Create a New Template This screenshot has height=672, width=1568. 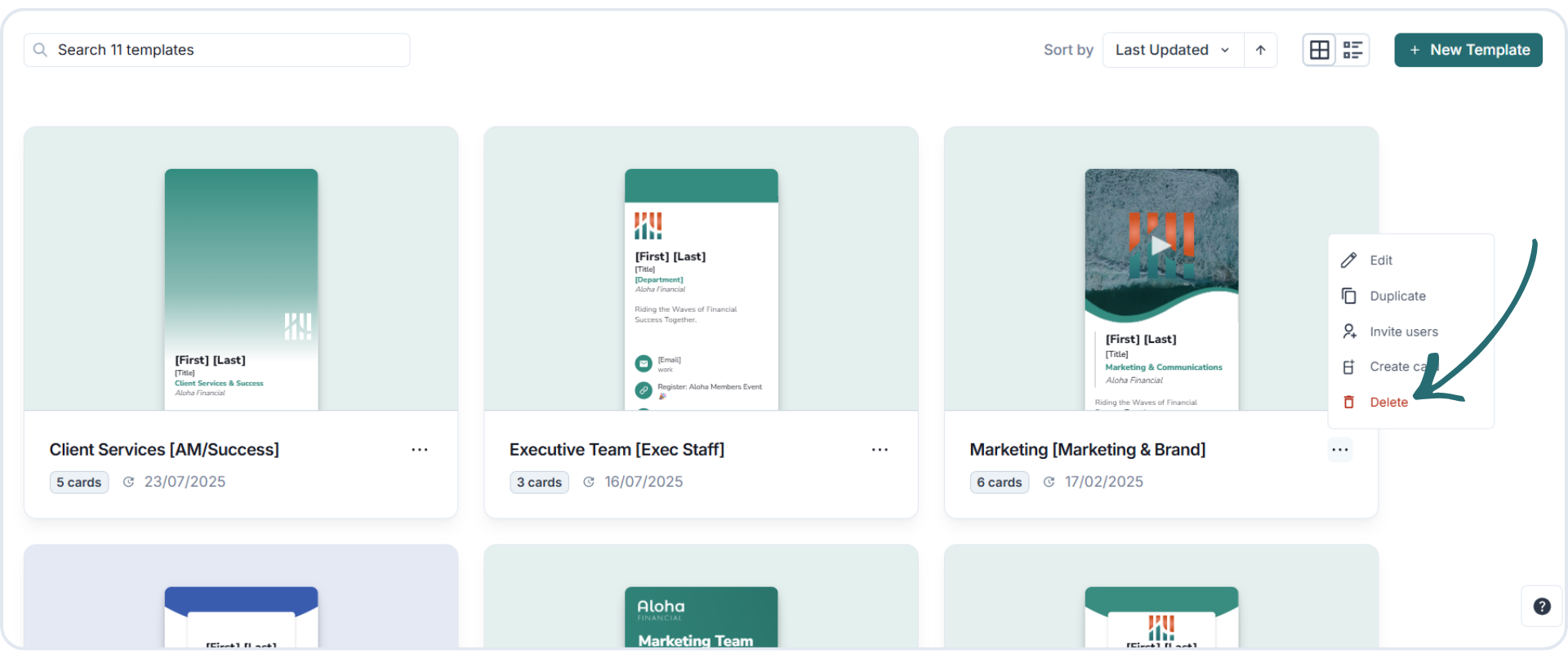coord(1468,50)
